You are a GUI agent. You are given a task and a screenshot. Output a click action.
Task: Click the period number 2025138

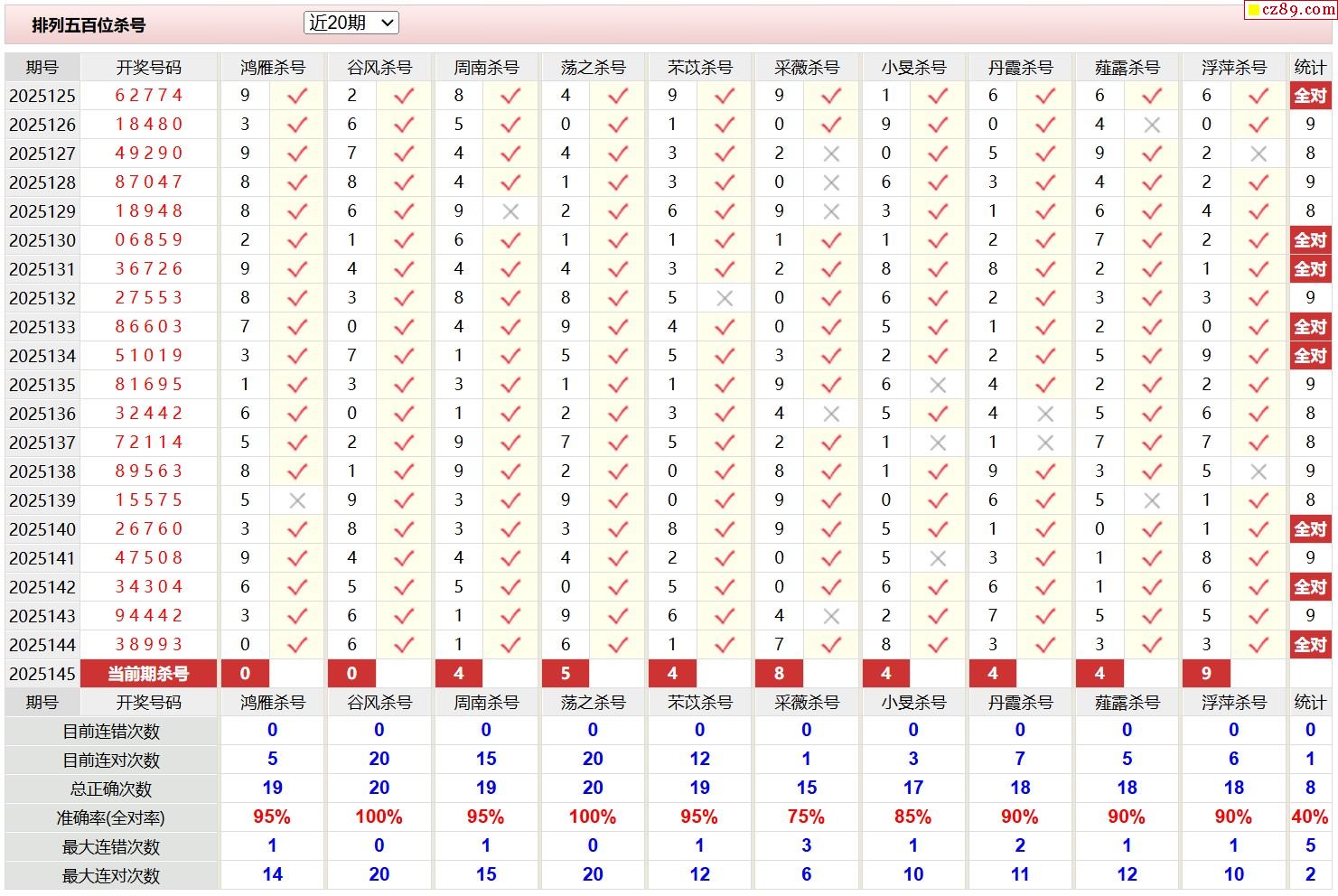[x=42, y=471]
